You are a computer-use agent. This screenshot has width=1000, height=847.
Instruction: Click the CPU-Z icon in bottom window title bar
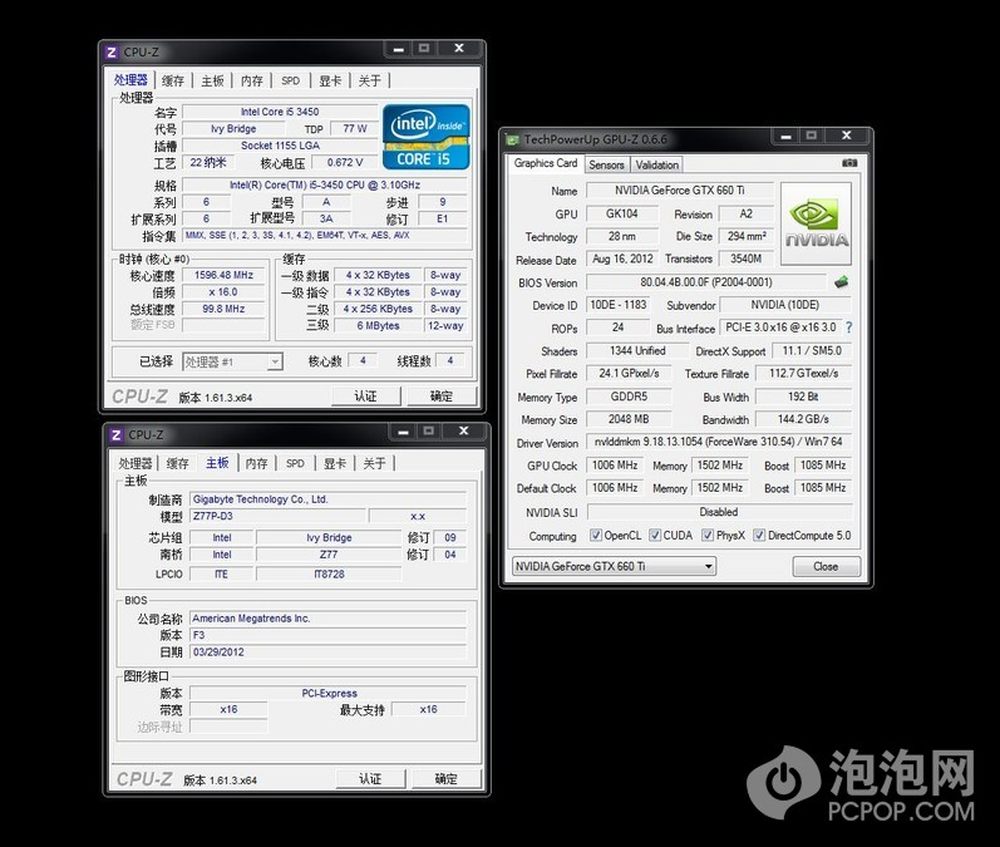pyautogui.click(x=116, y=435)
